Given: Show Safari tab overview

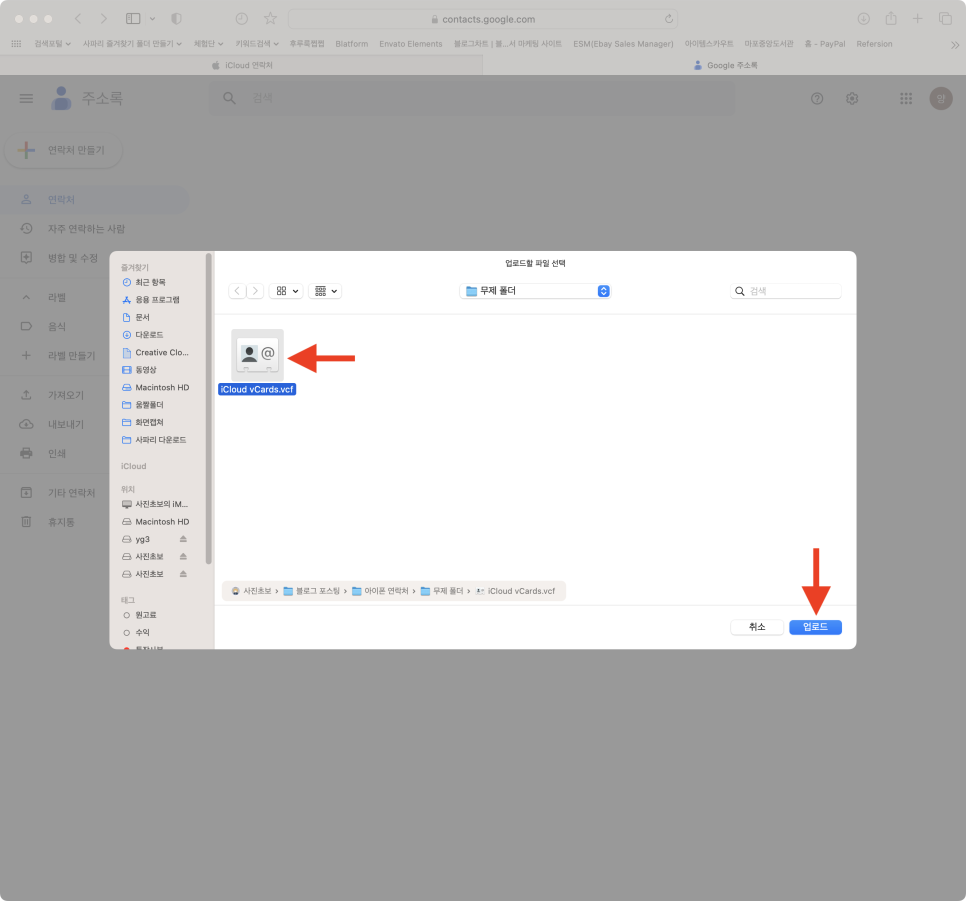Looking at the screenshot, I should [945, 19].
